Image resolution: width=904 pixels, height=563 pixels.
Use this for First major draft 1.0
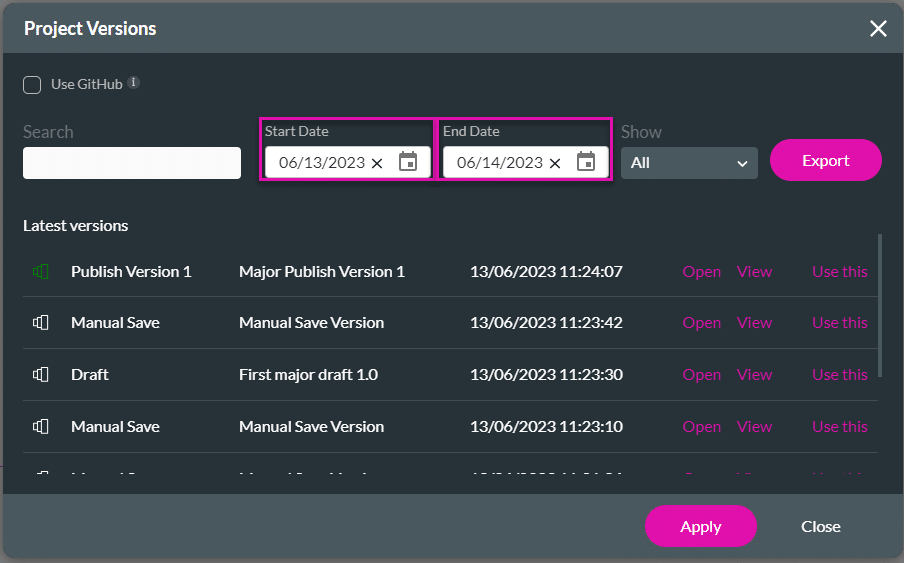point(839,375)
